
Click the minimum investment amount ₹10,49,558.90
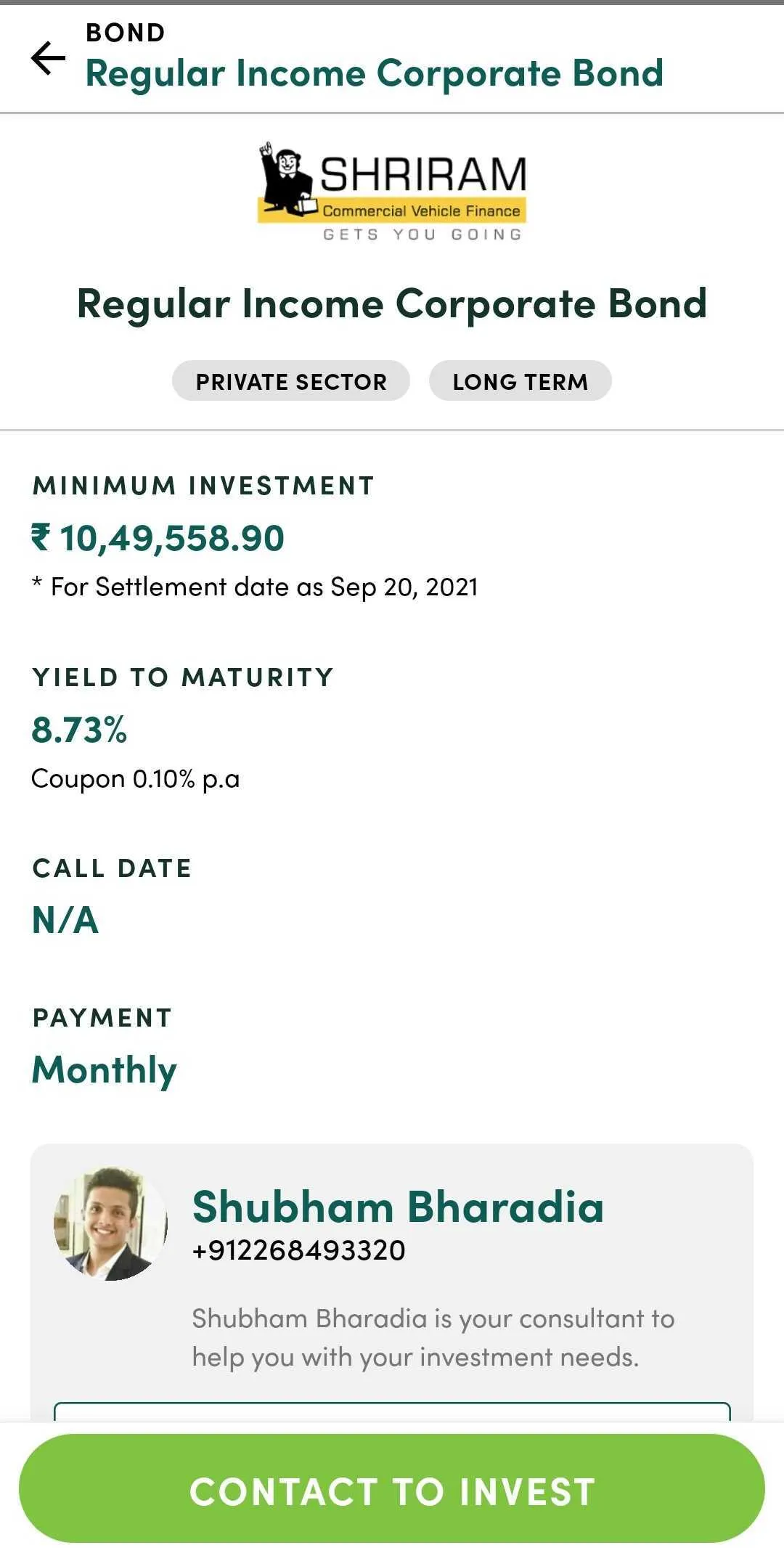158,538
